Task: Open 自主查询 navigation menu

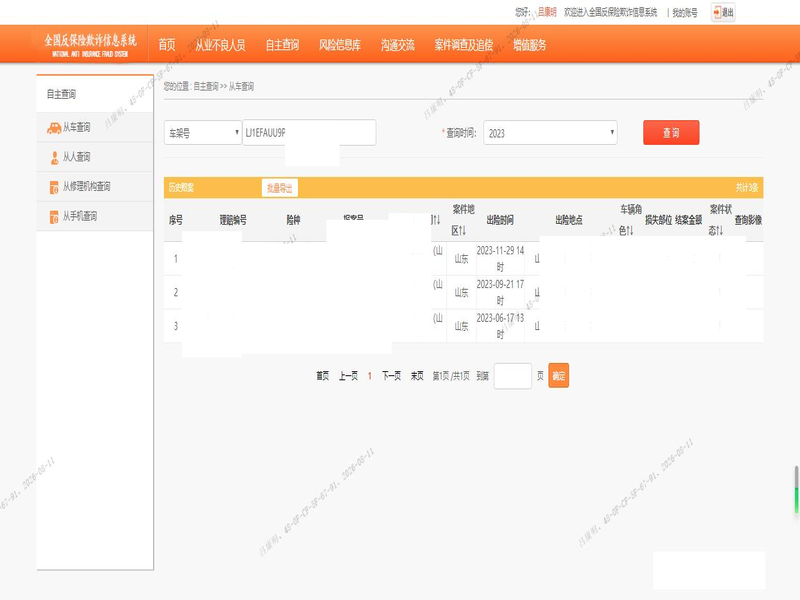Action: point(282,45)
